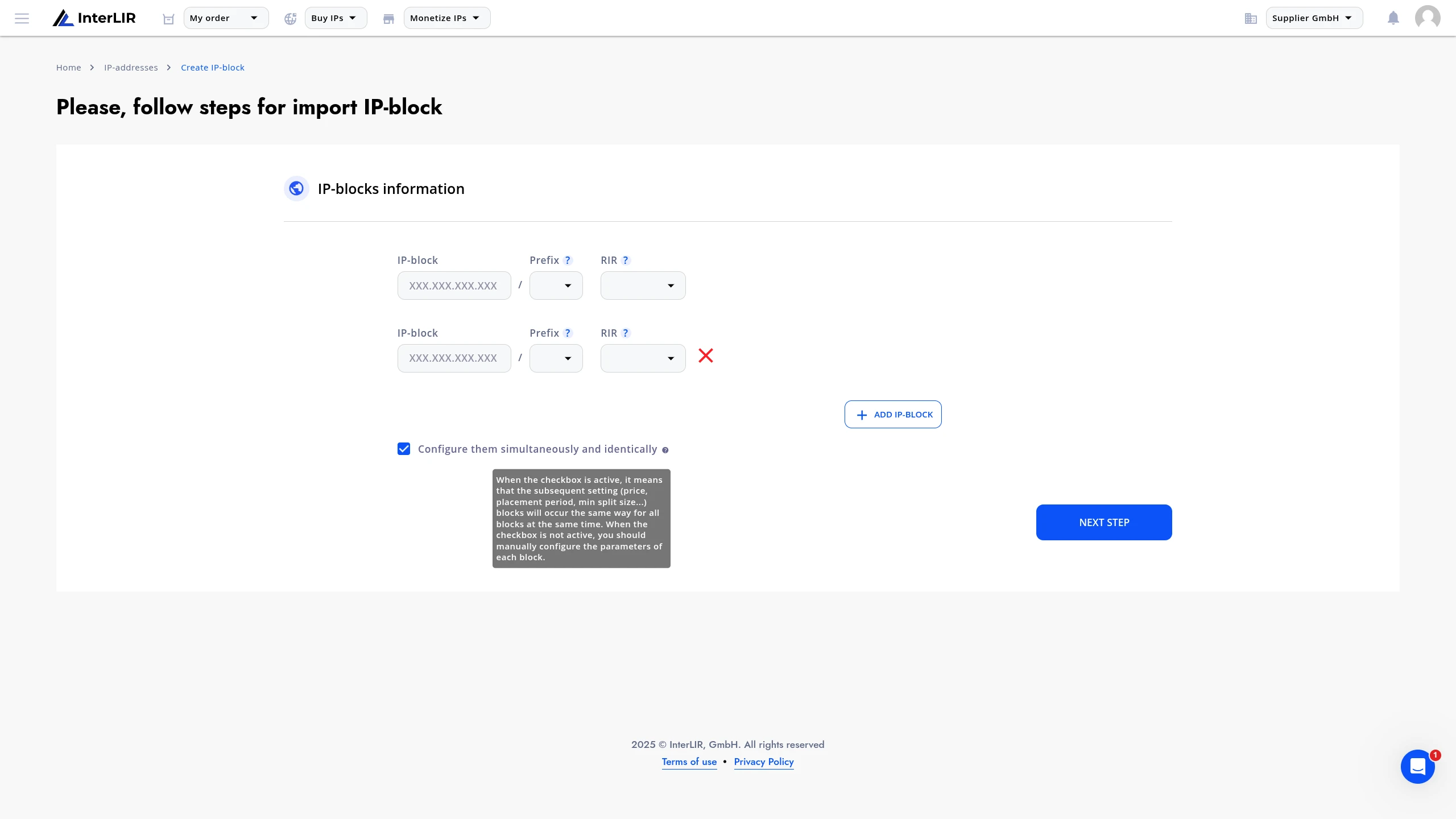Click the Create IP-block breadcrumb
Viewport: 1456px width, 819px height.
coord(213,68)
